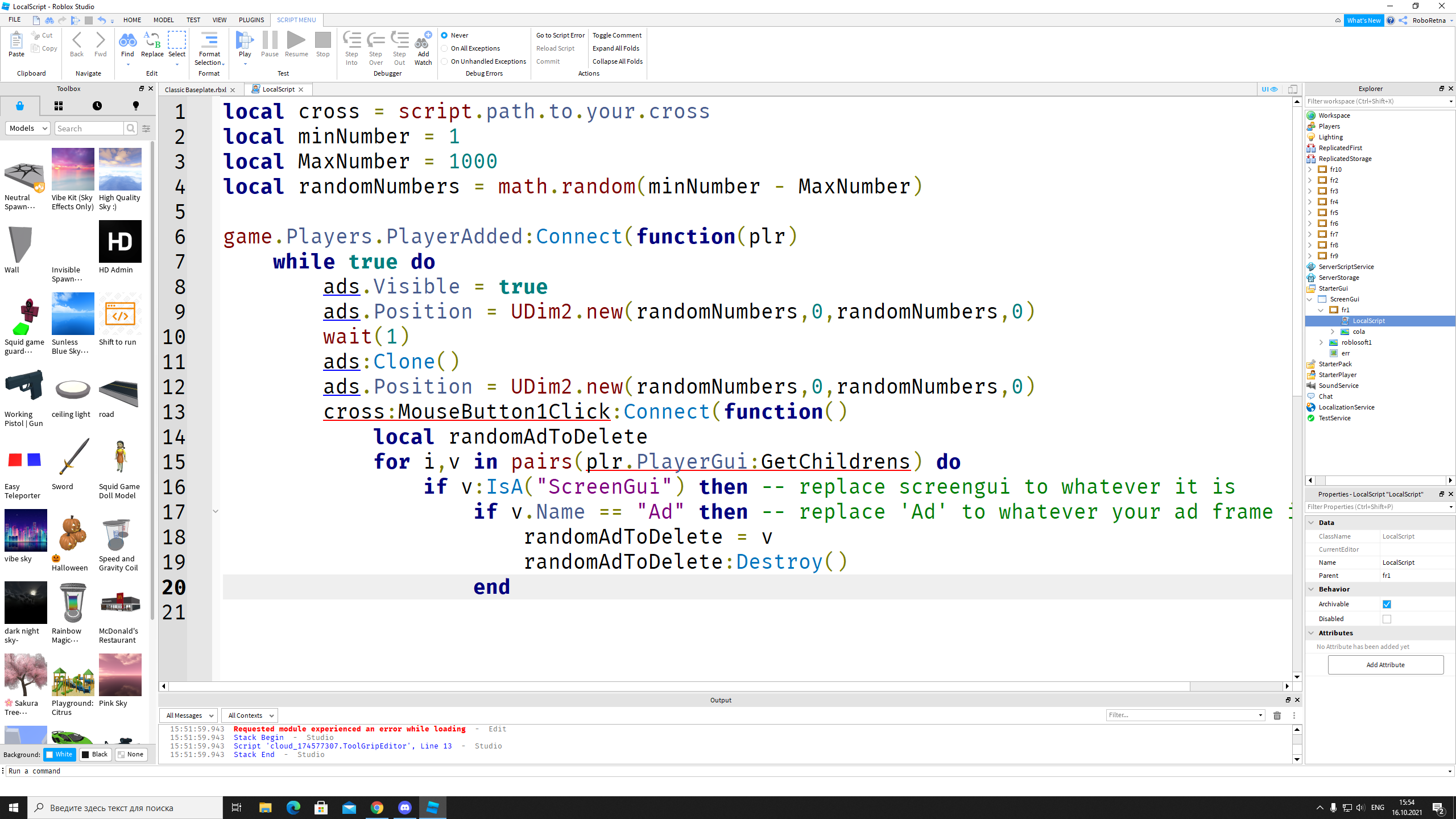The height and width of the screenshot is (819, 1456).
Task: Select the Black background swatch
Action: pos(95,755)
